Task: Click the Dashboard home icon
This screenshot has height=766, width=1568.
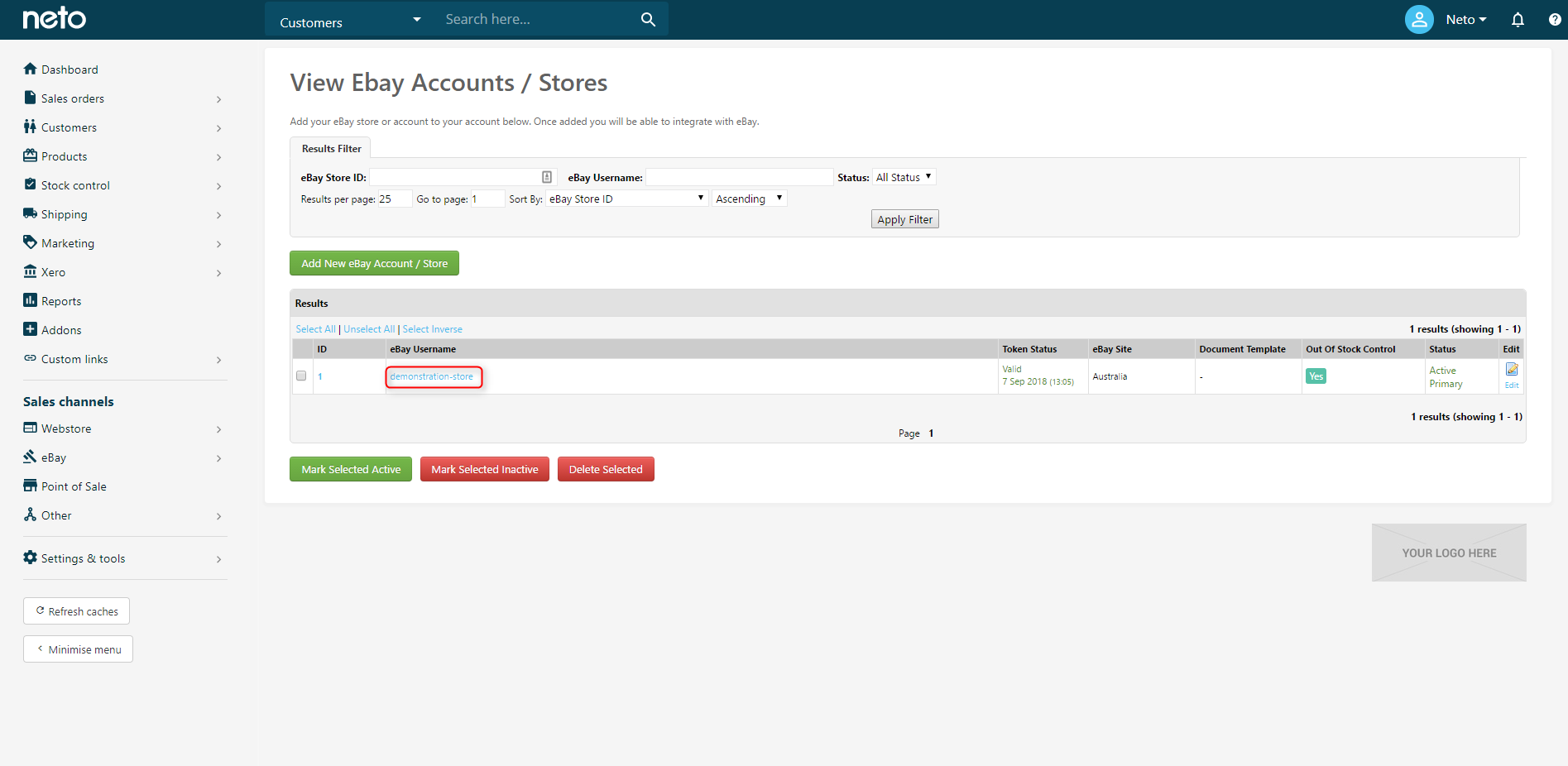Action: 31,69
